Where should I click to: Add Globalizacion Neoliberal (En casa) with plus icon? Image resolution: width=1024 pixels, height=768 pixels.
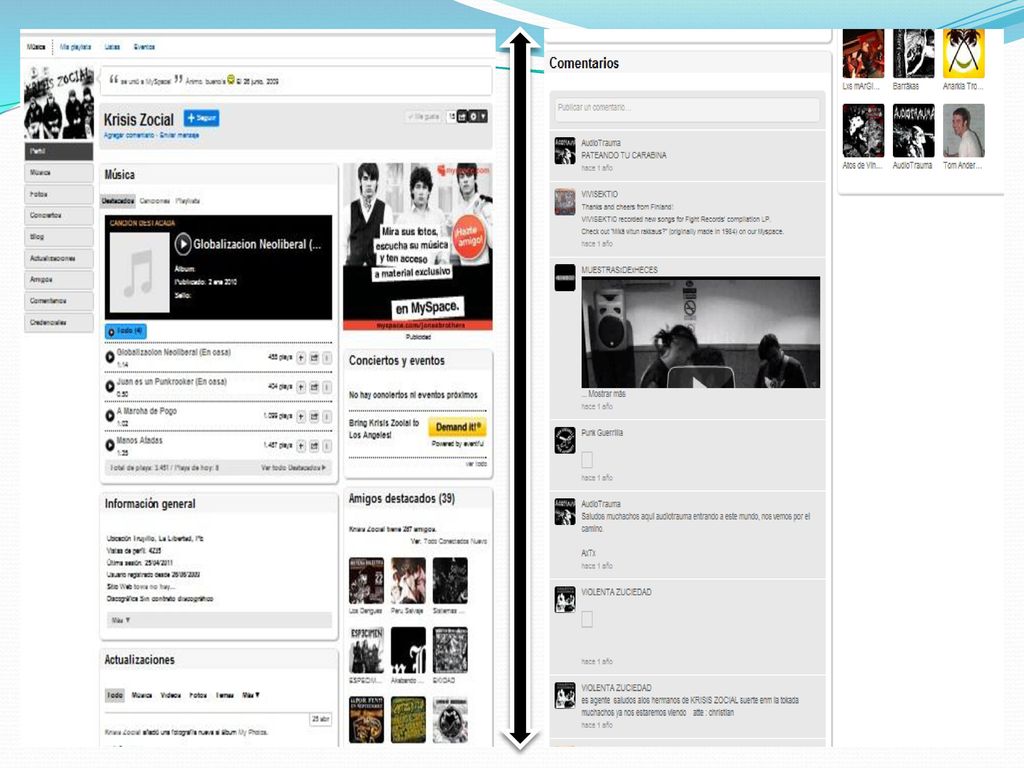point(301,358)
